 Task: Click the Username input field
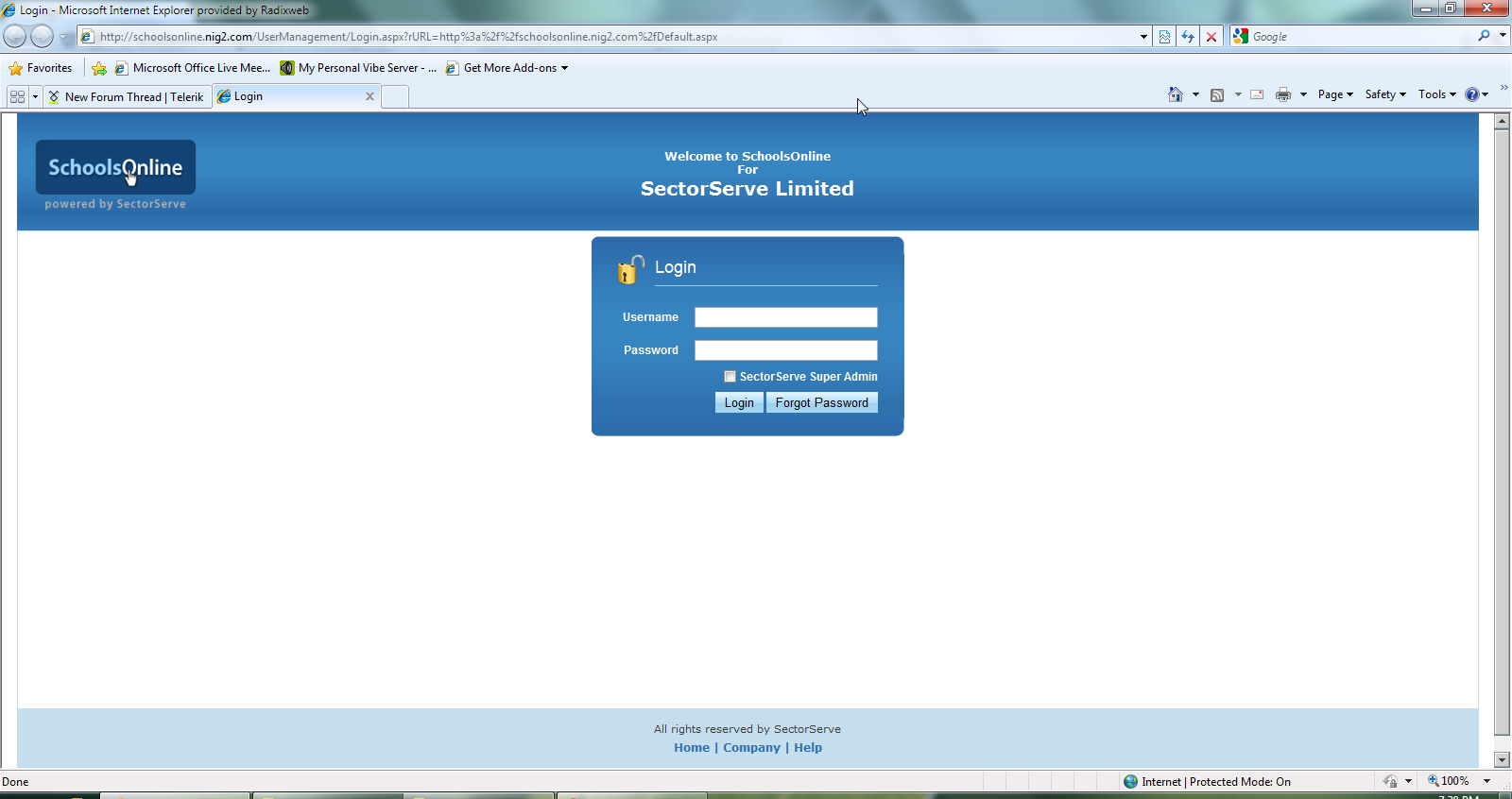[x=786, y=317]
